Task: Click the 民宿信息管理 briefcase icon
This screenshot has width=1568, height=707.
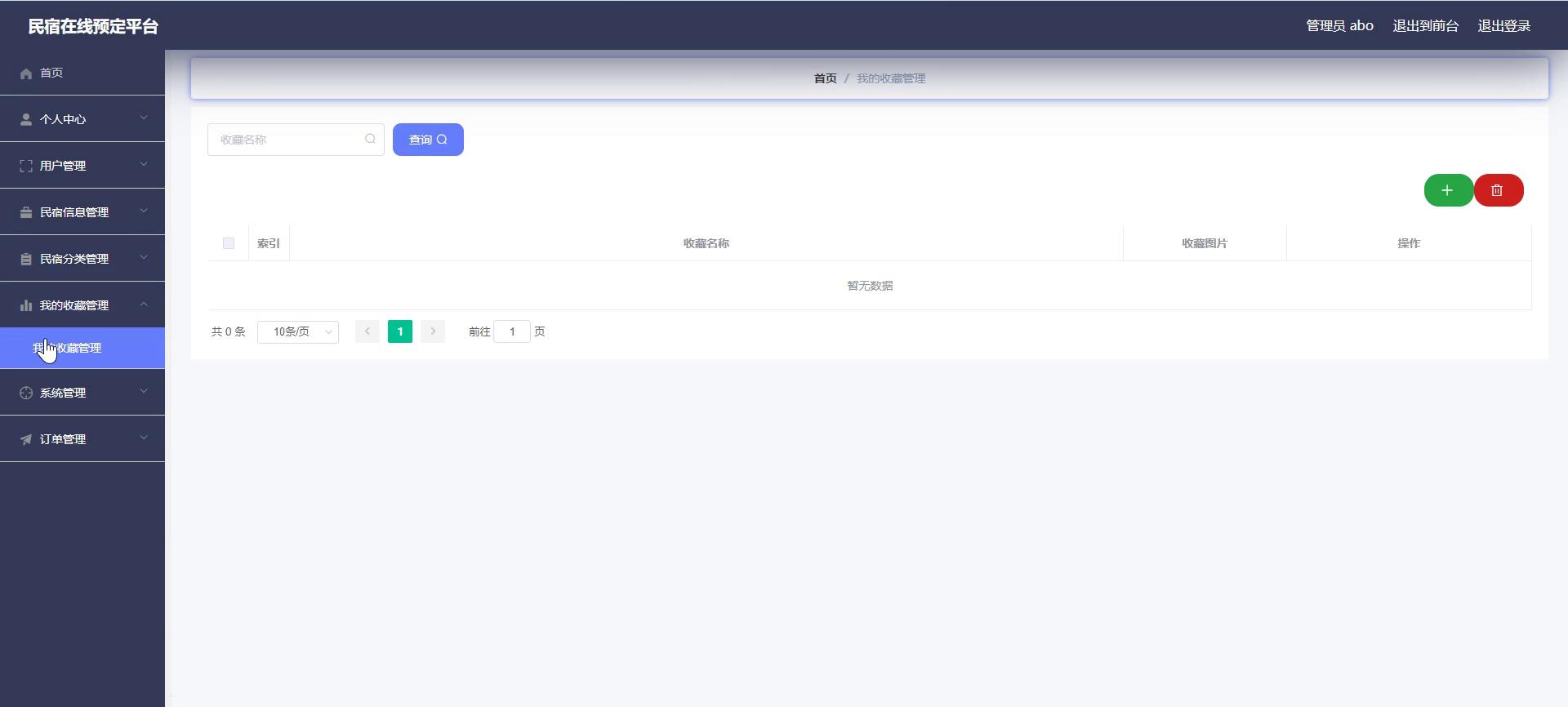Action: coord(26,212)
